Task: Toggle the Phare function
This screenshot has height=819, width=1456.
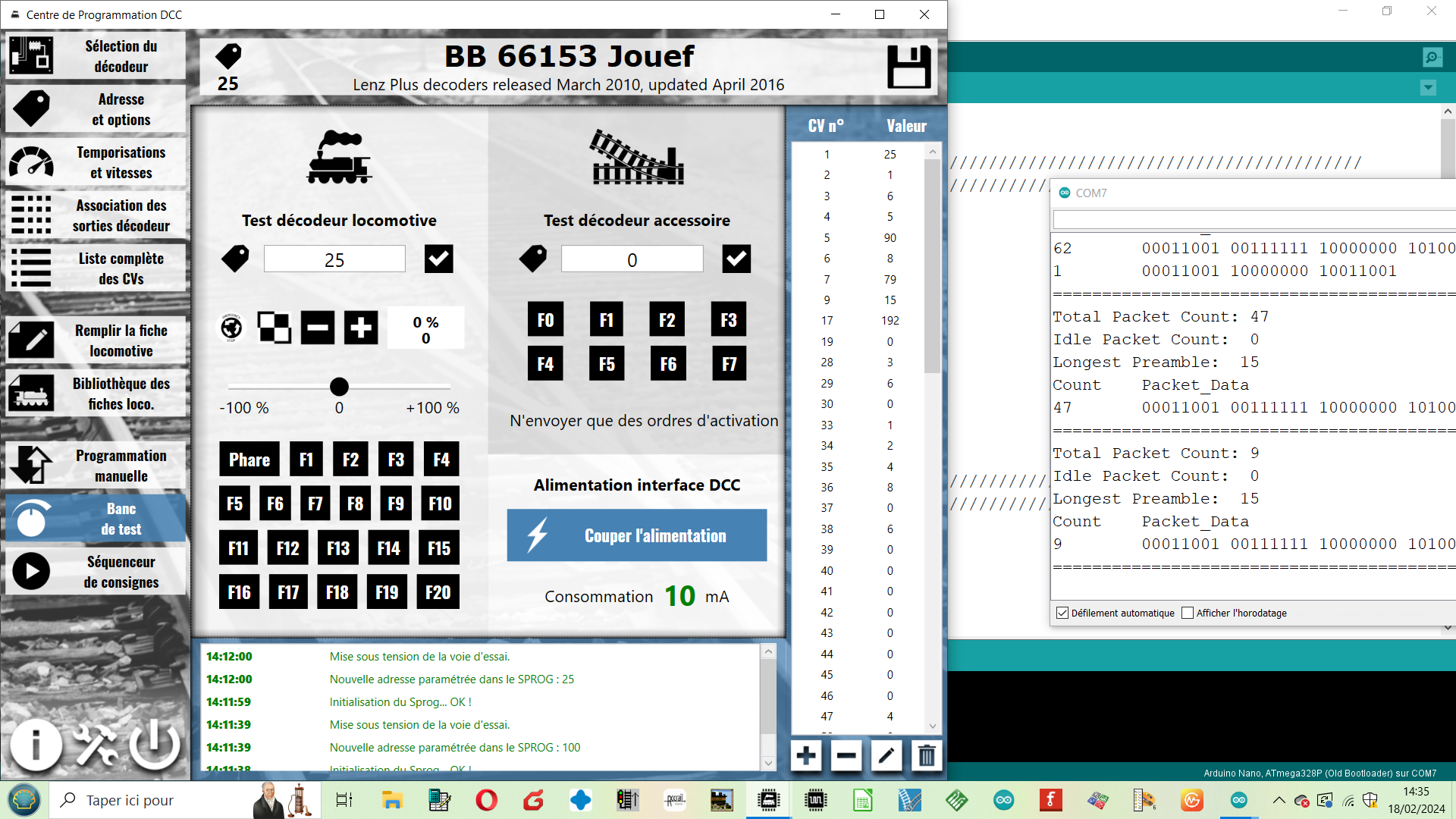Action: coord(249,460)
